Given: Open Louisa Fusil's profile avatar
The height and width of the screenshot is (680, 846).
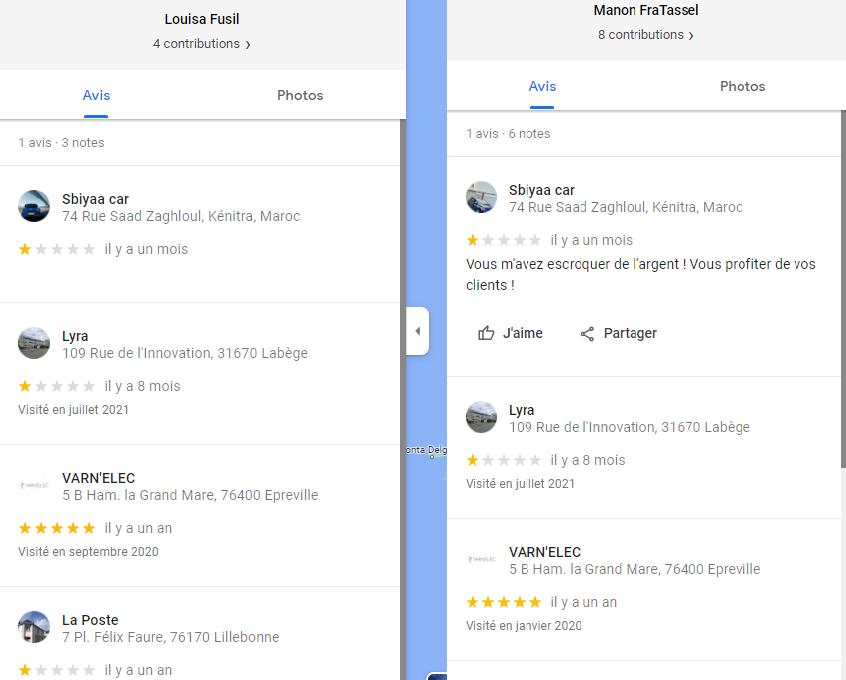Looking at the screenshot, I should (201, 18).
